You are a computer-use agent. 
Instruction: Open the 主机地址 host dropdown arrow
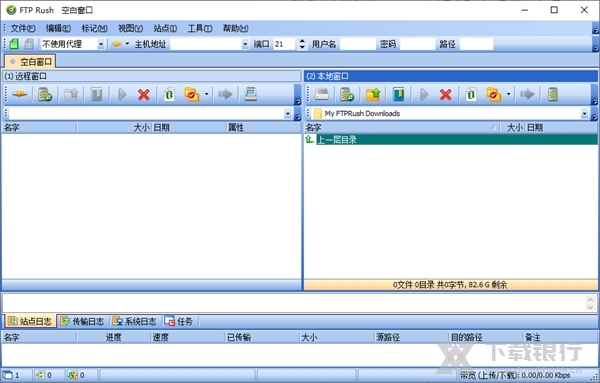(245, 44)
